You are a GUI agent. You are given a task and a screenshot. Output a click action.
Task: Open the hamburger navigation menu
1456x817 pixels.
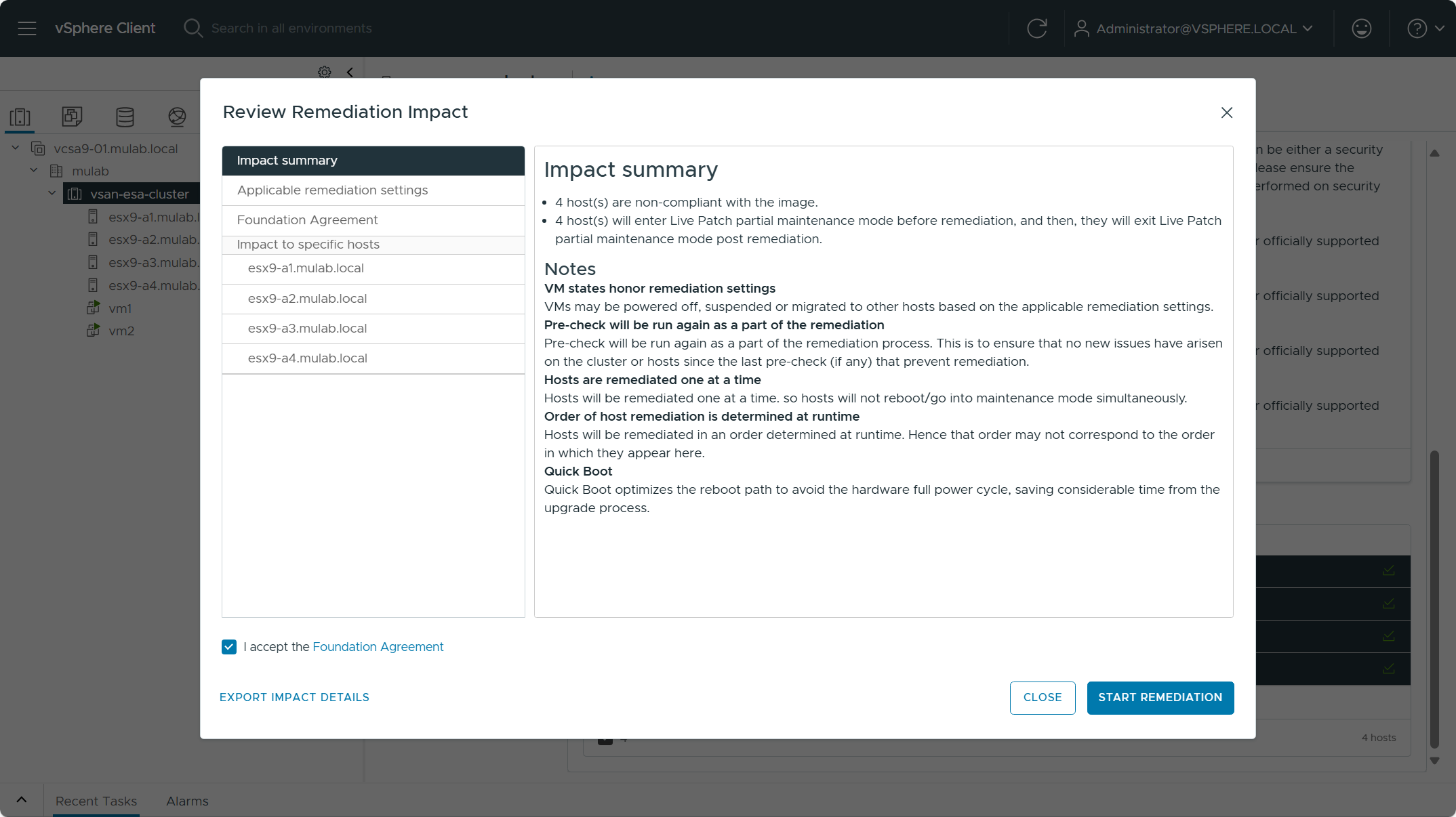tap(27, 28)
